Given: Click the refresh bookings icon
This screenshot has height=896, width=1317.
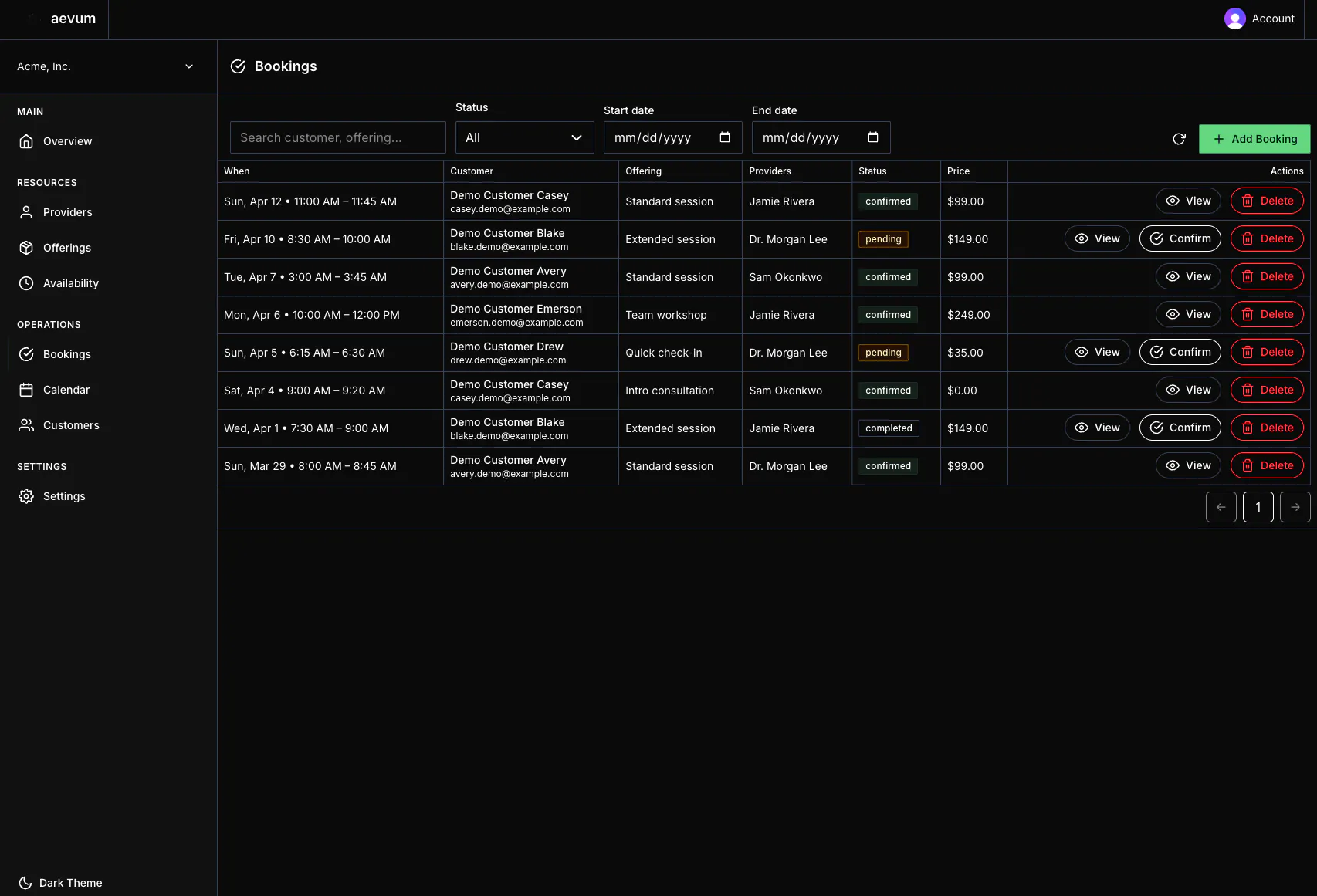Looking at the screenshot, I should (1179, 139).
